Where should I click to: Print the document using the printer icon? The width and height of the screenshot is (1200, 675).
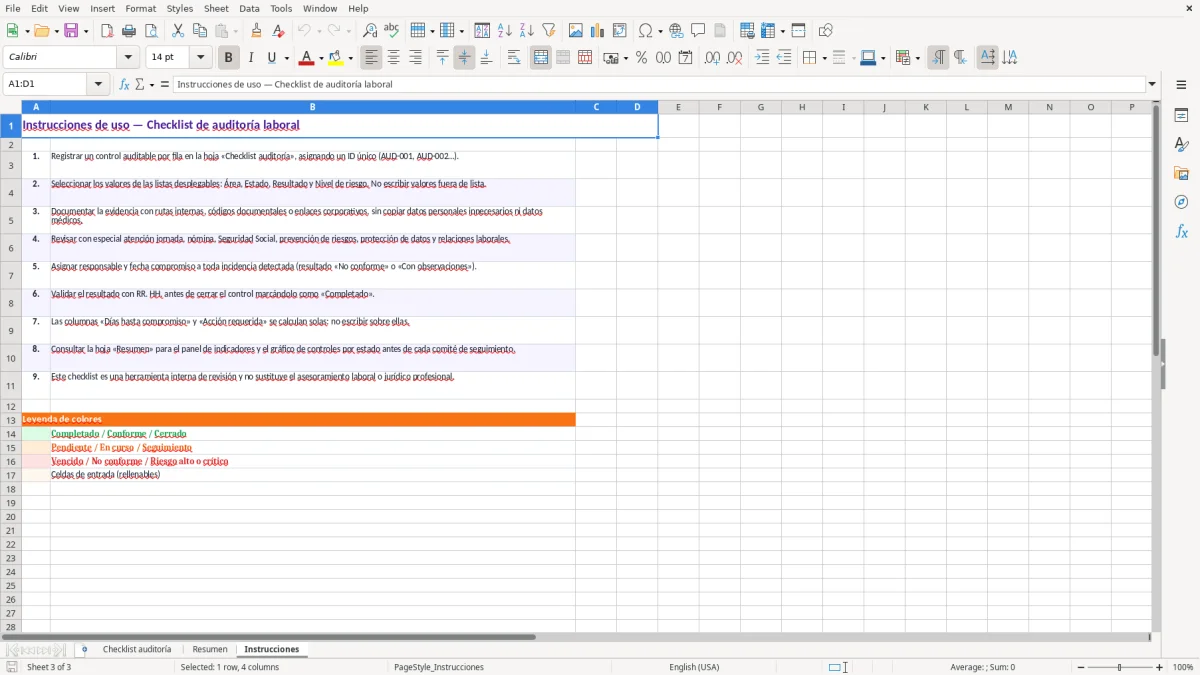[129, 31]
